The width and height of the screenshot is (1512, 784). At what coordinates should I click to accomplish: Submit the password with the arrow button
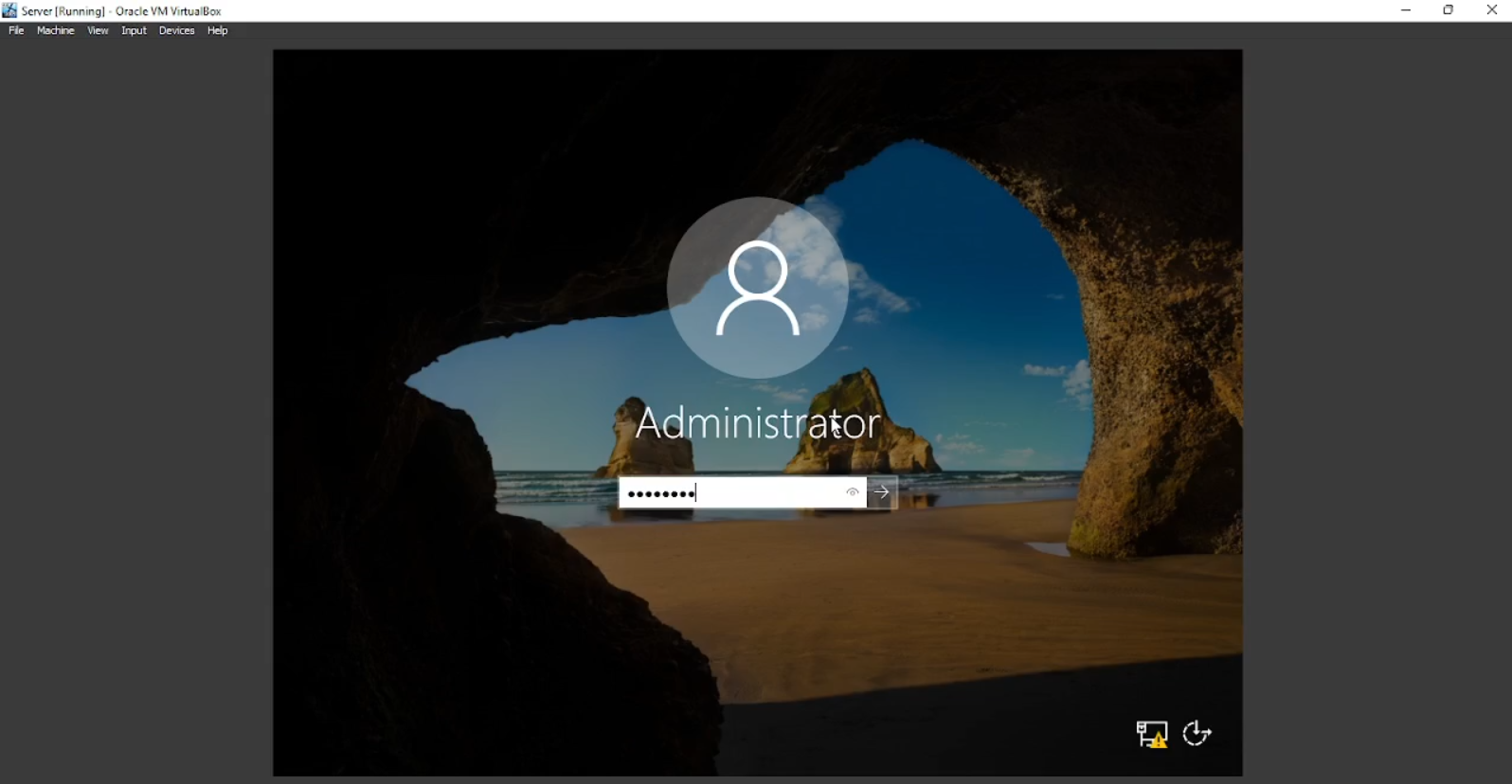(882, 492)
